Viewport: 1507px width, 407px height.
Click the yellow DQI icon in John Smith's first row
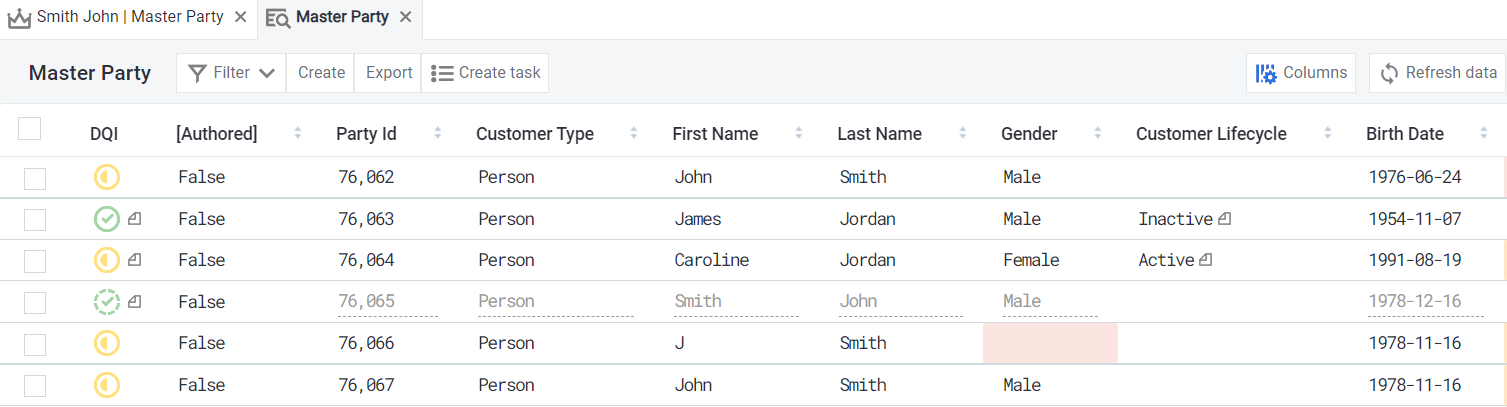point(107,178)
